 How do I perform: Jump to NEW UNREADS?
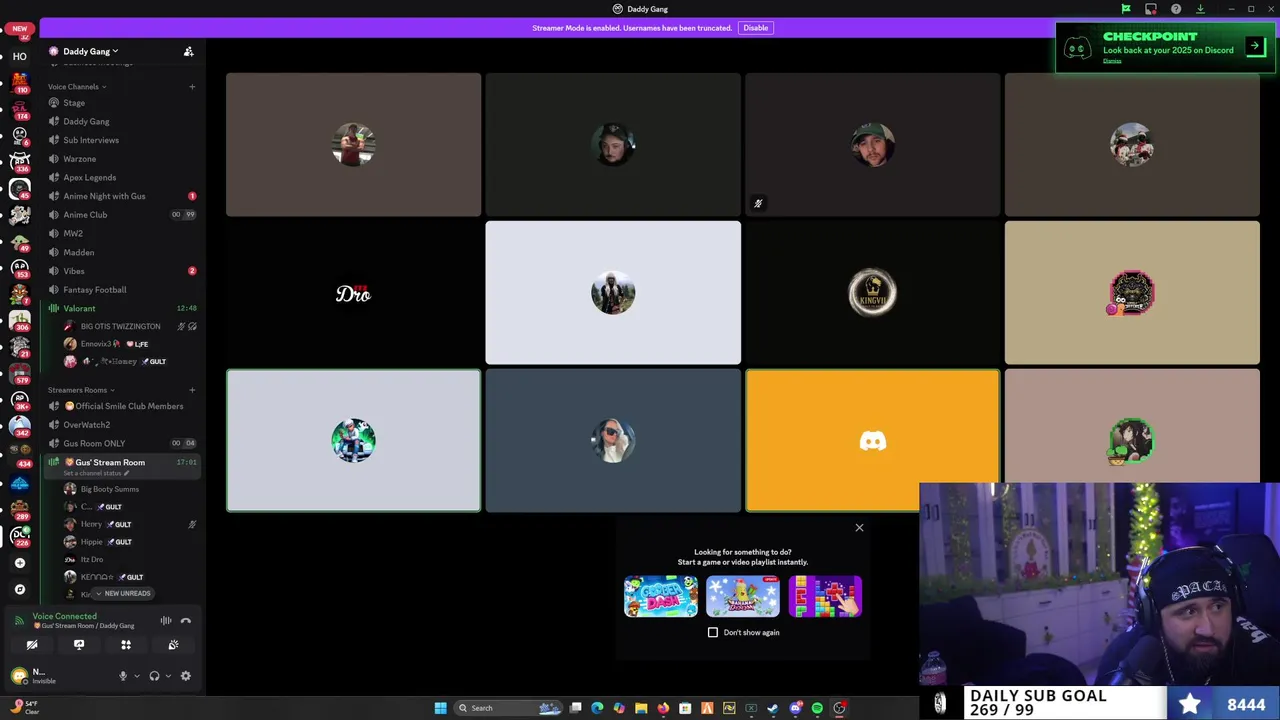123,593
